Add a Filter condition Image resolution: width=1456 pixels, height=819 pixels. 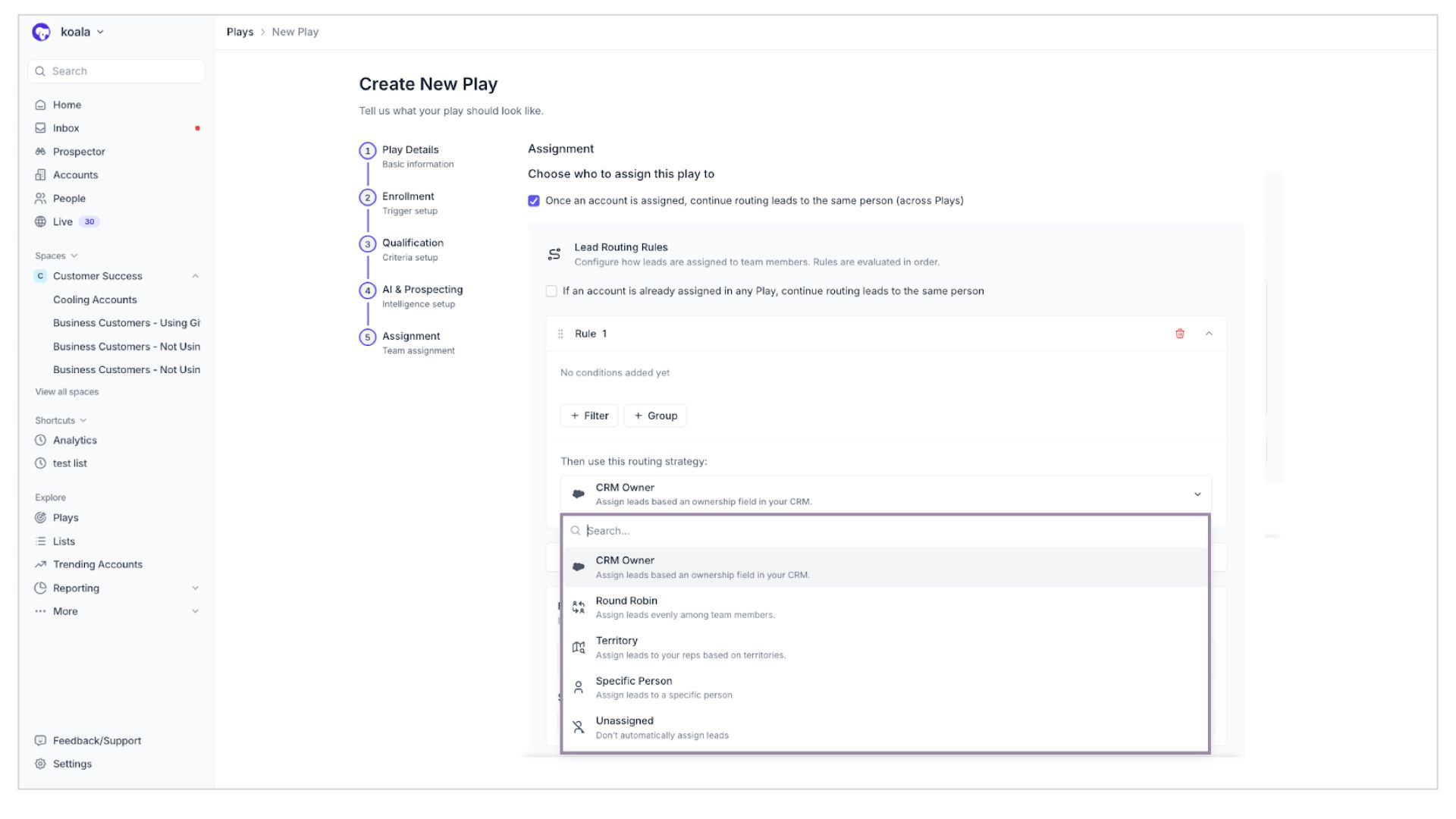click(x=589, y=416)
